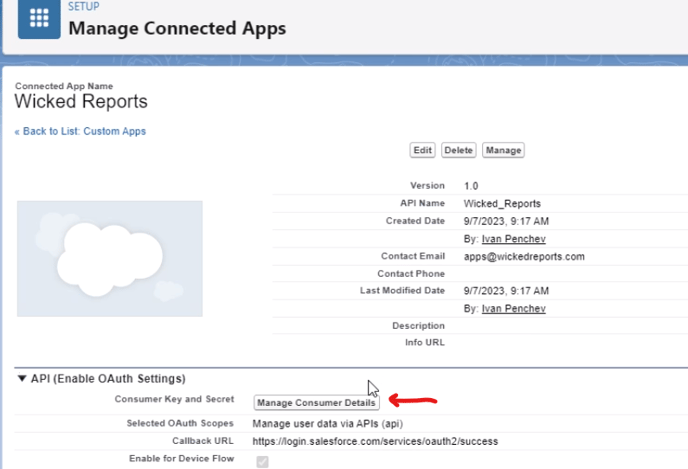The image size is (688, 469).
Task: Select the API Name value Wicked_Reports
Action: pos(502,204)
